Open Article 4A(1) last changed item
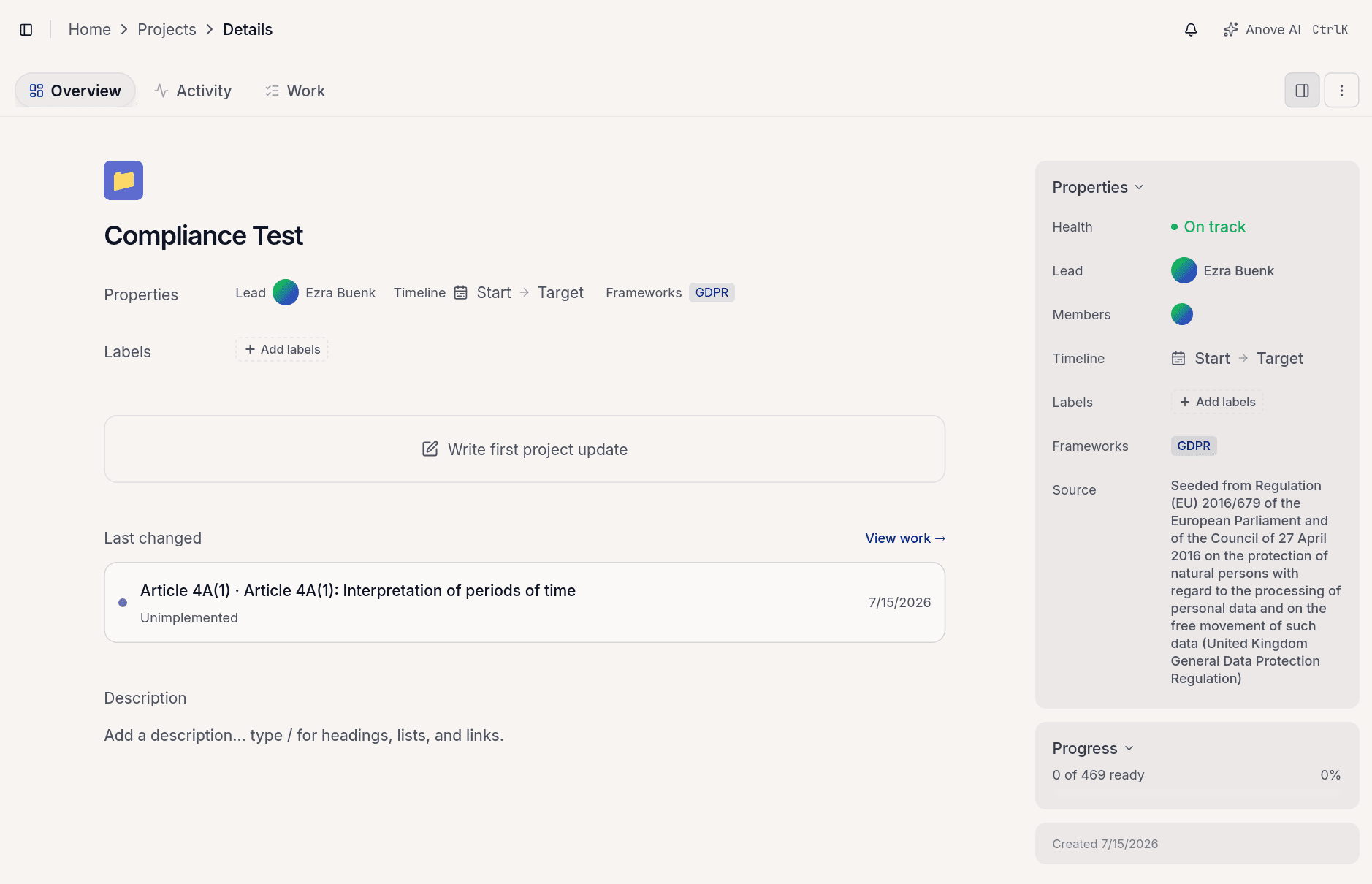The image size is (1372, 884). pos(525,603)
